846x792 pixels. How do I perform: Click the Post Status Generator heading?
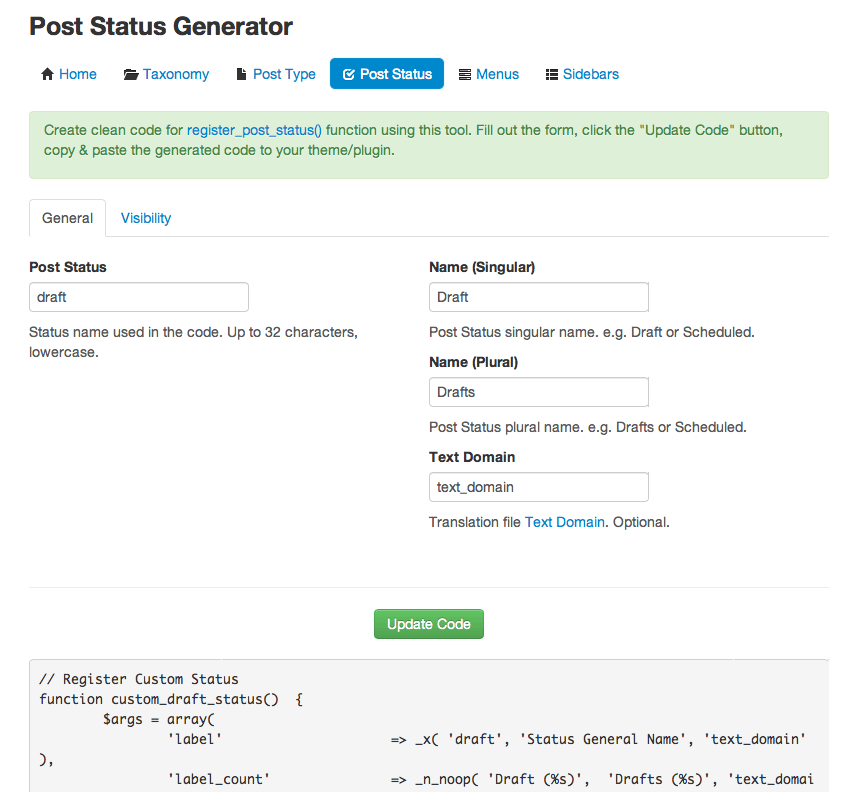coord(161,27)
